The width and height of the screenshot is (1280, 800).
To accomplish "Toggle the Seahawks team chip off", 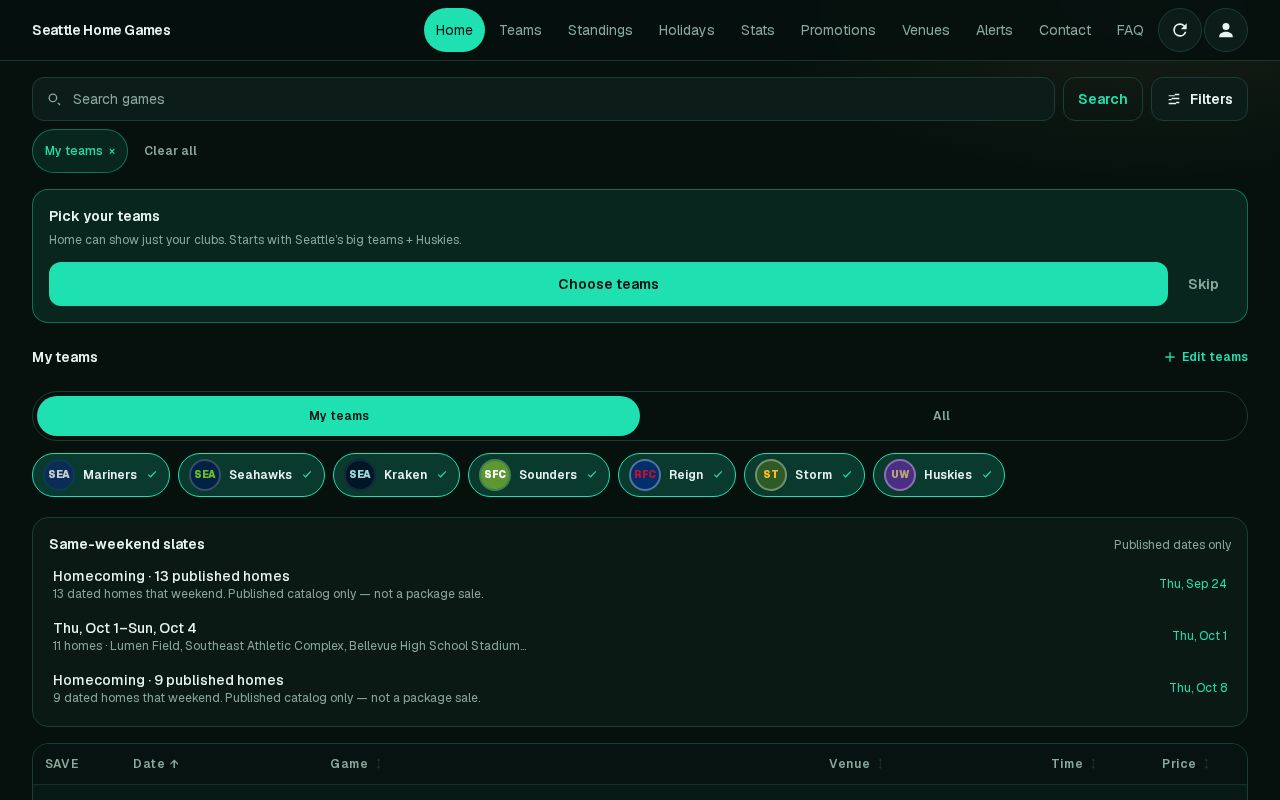I will pos(251,475).
